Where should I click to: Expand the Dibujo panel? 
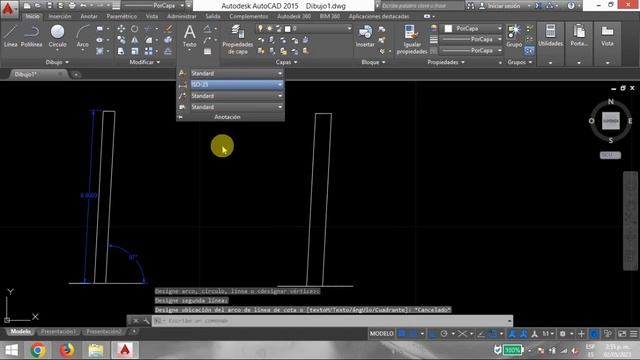[57, 62]
